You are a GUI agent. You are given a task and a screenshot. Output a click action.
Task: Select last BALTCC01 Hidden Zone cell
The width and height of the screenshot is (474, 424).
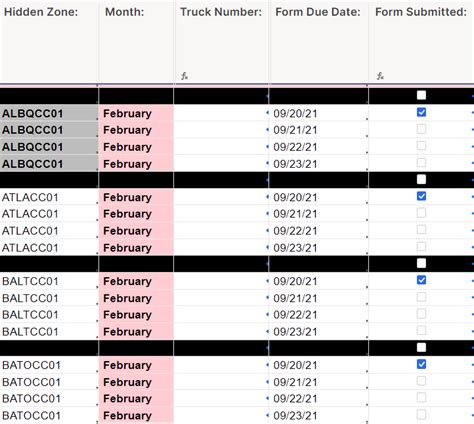(49, 332)
